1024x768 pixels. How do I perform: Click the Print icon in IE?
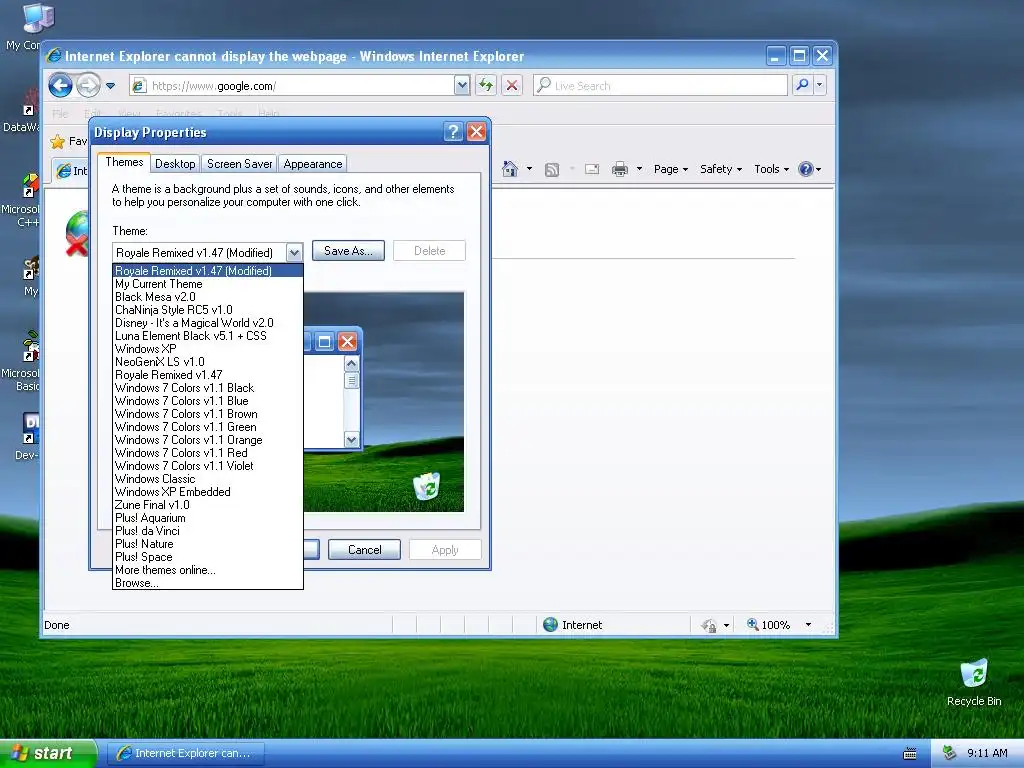pyautogui.click(x=620, y=170)
